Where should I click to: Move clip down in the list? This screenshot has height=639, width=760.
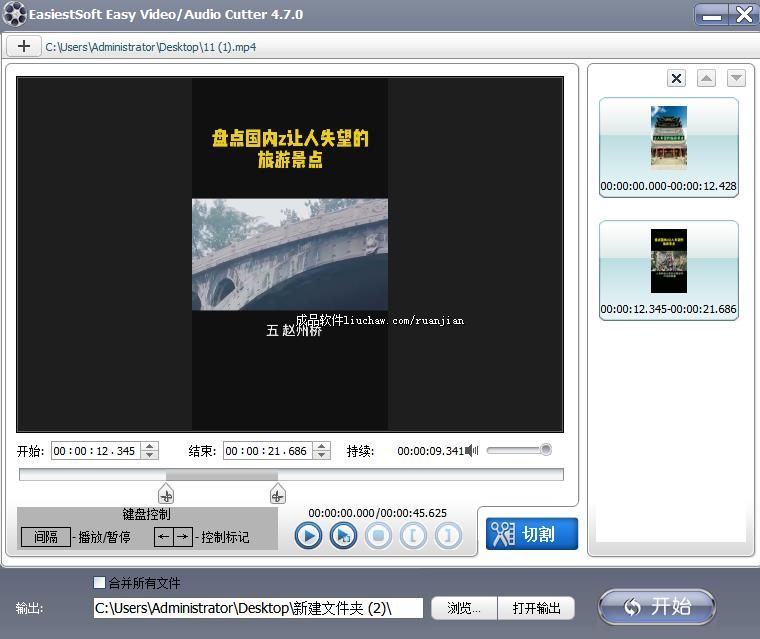click(x=736, y=79)
